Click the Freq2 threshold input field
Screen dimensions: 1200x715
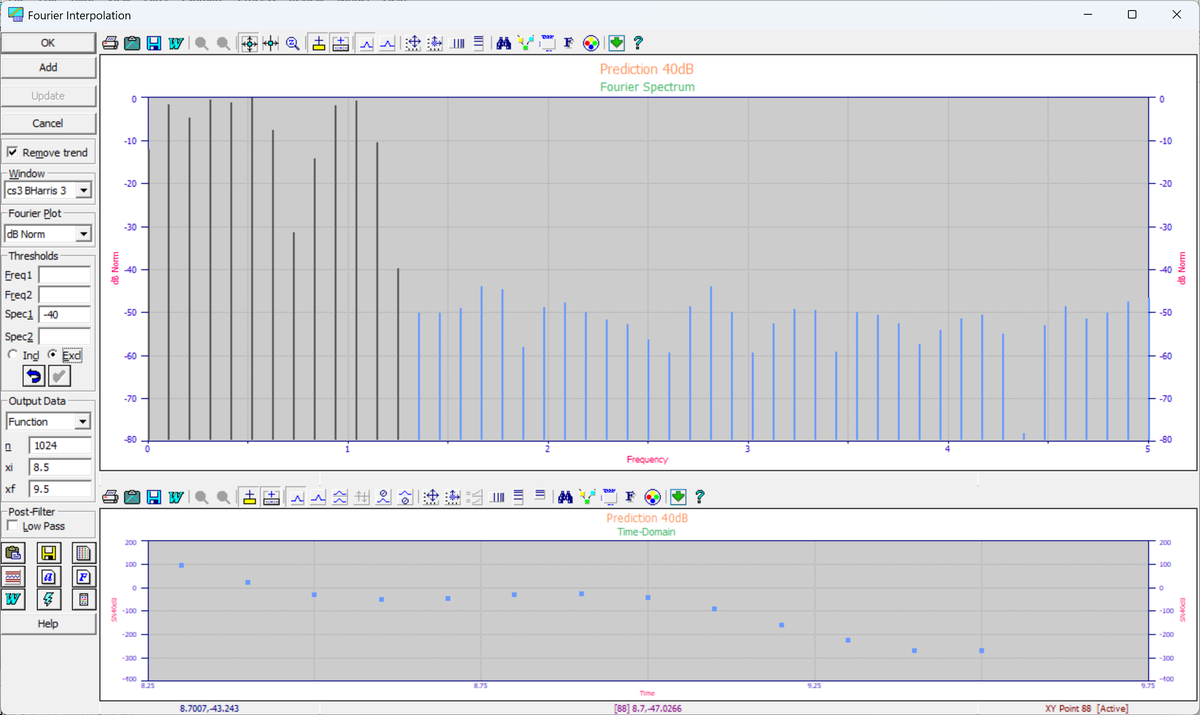click(x=65, y=295)
